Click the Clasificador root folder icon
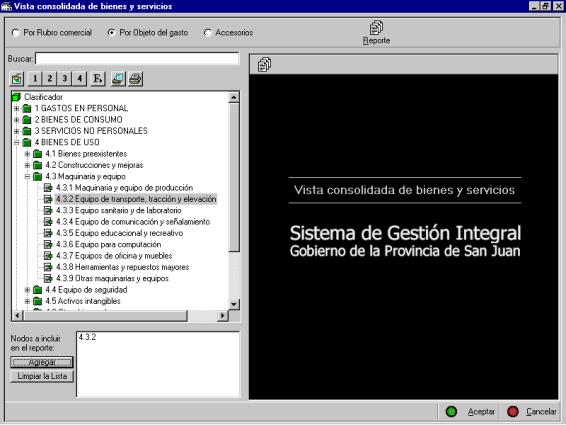 16,97
